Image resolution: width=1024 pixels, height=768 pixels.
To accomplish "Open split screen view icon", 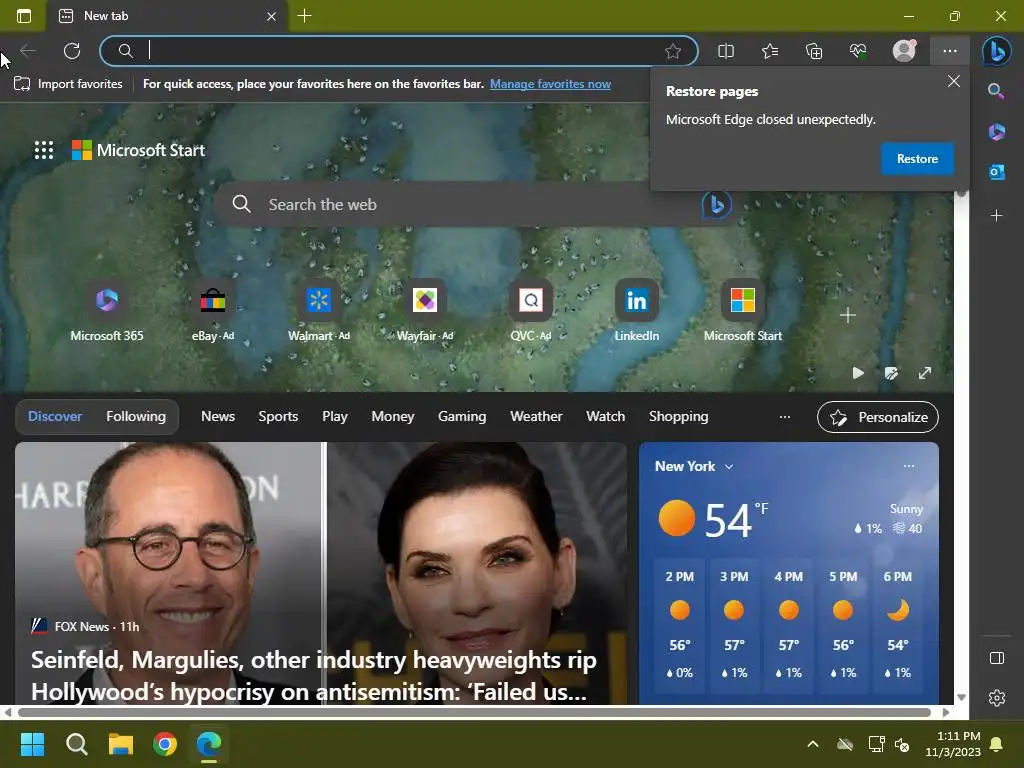I will click(726, 51).
